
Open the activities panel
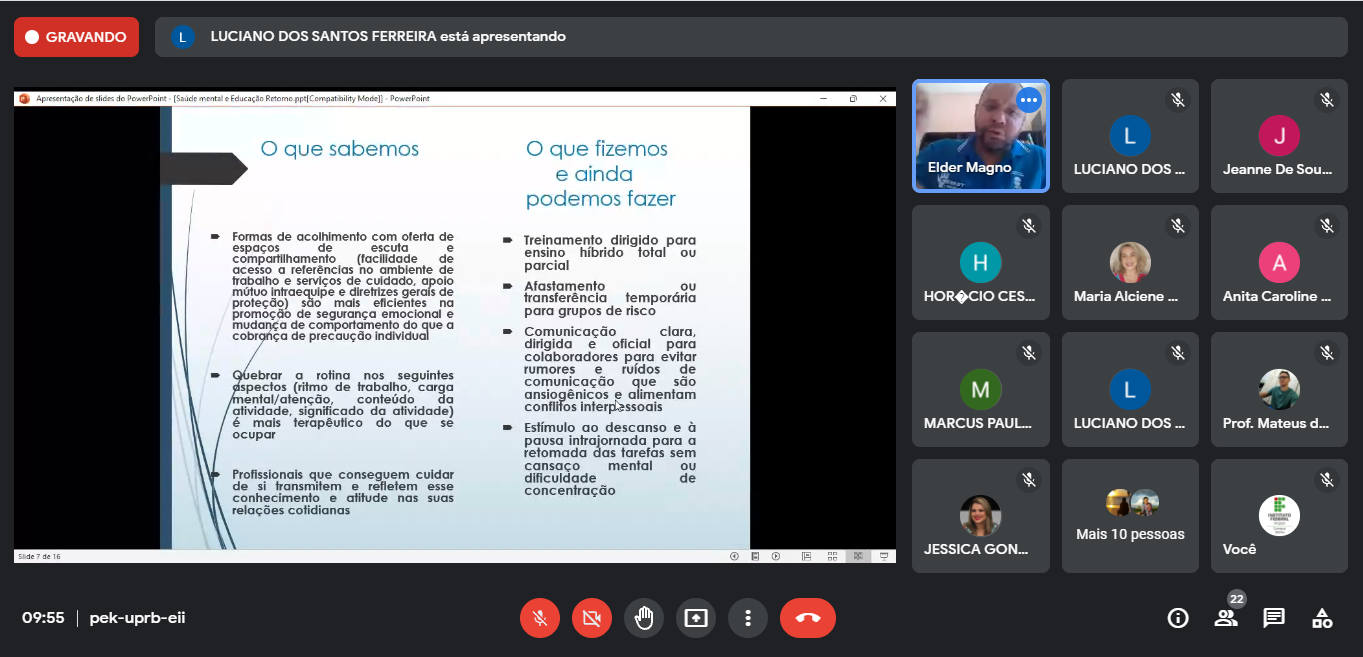click(x=1322, y=618)
